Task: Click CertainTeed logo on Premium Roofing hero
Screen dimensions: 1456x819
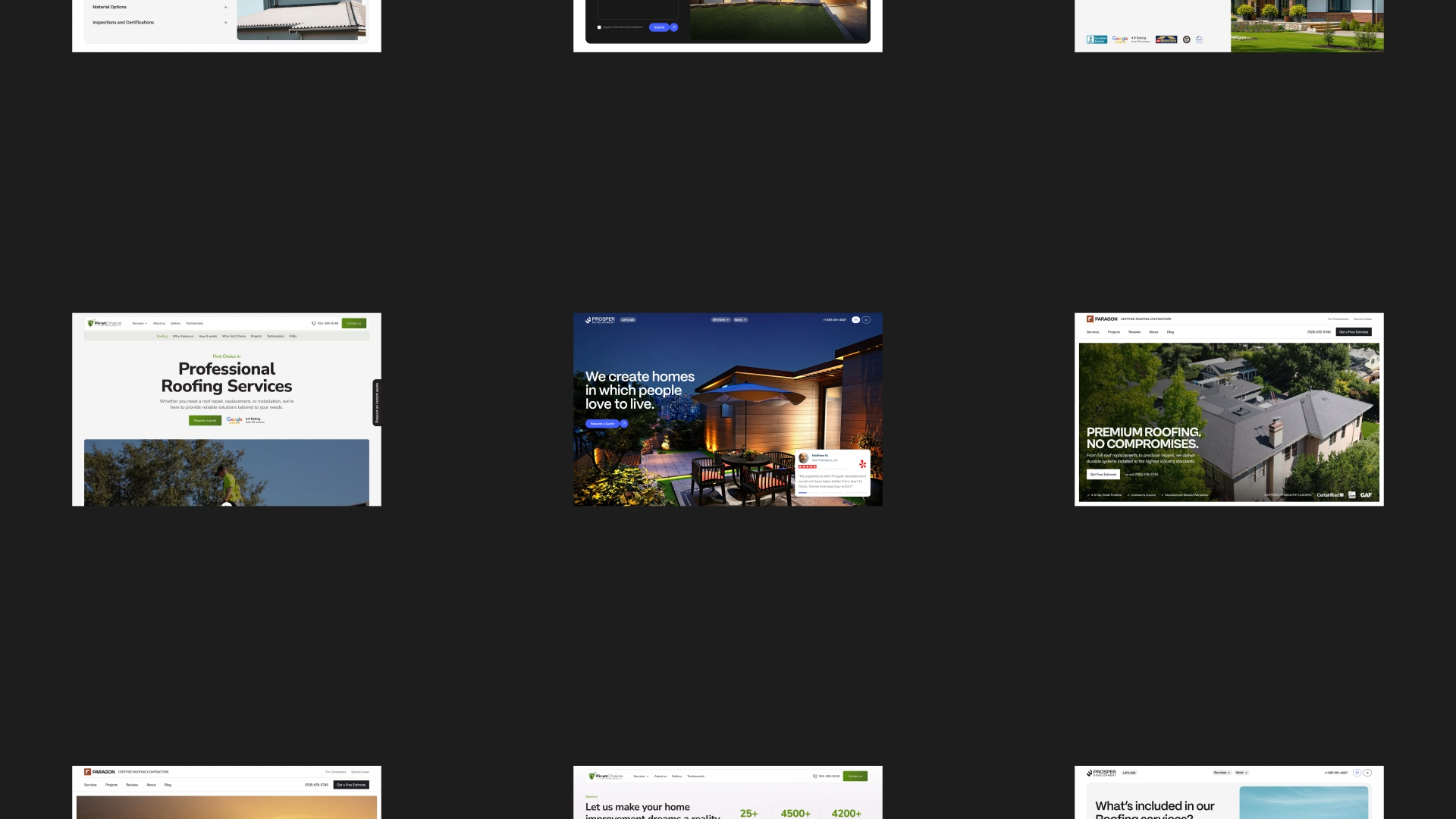Action: [x=1330, y=495]
